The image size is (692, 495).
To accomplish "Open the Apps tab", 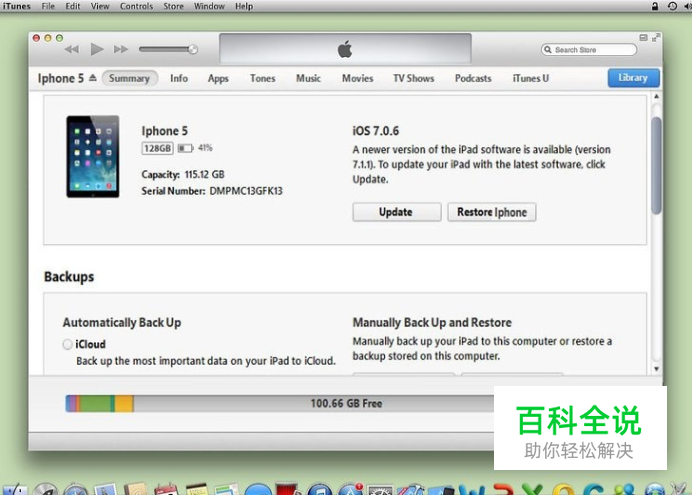I will click(x=218, y=78).
